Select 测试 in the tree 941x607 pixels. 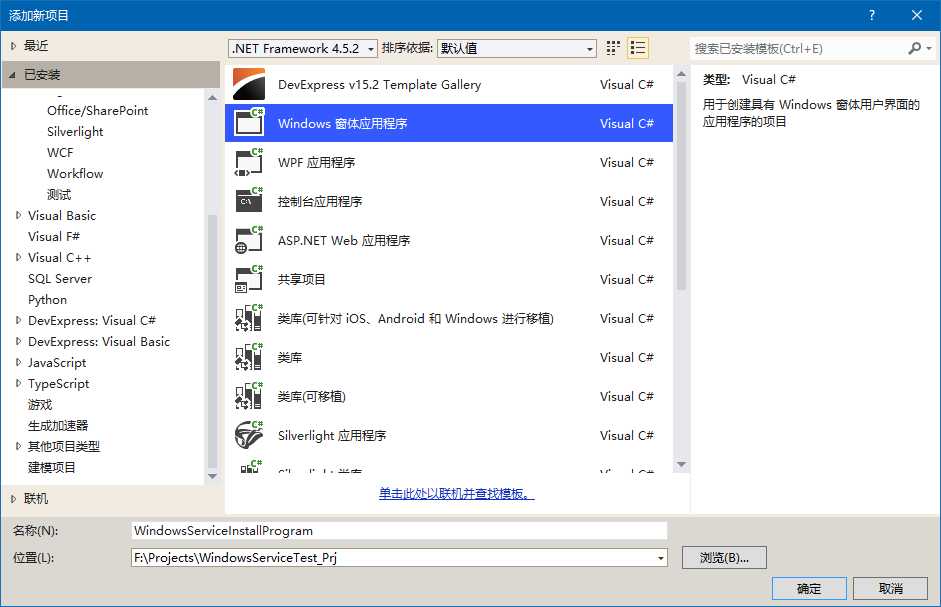pyautogui.click(x=59, y=195)
